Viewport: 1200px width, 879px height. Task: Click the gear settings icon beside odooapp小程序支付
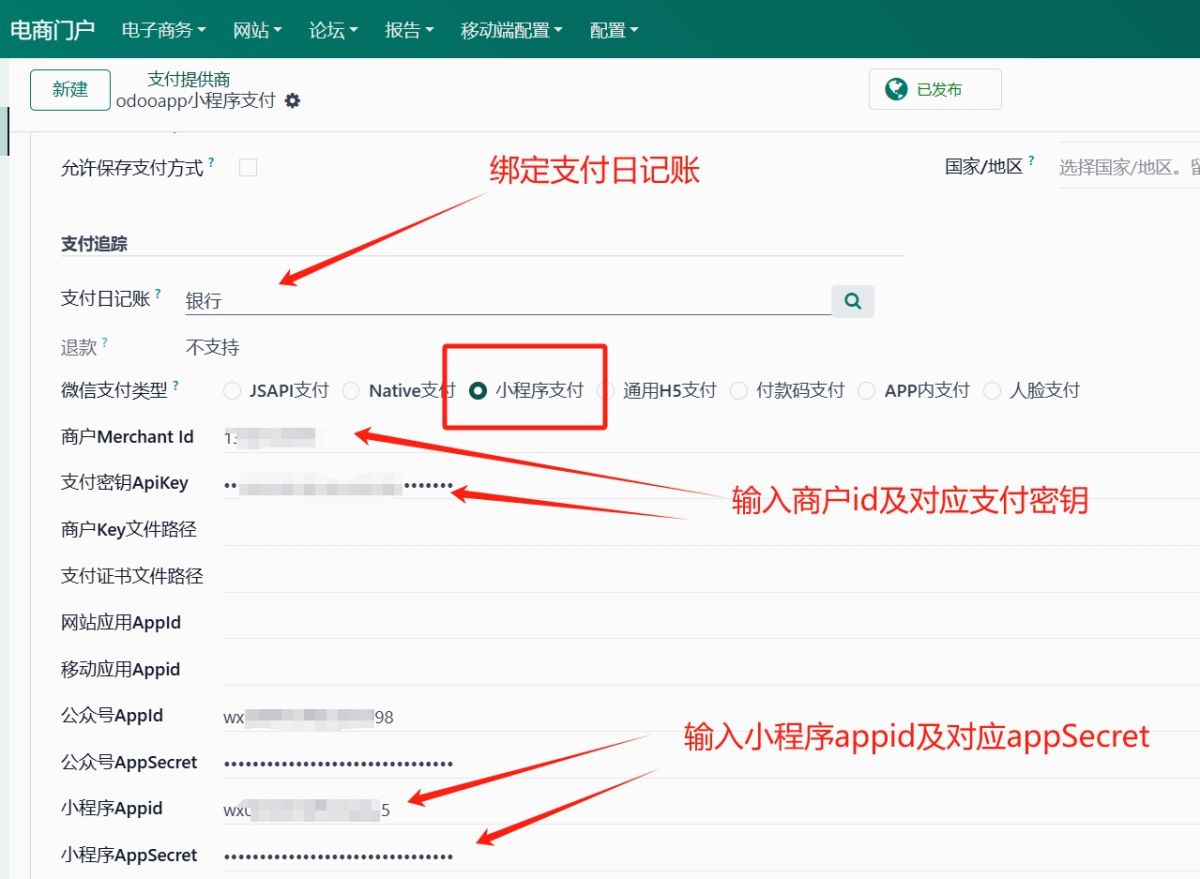click(292, 101)
